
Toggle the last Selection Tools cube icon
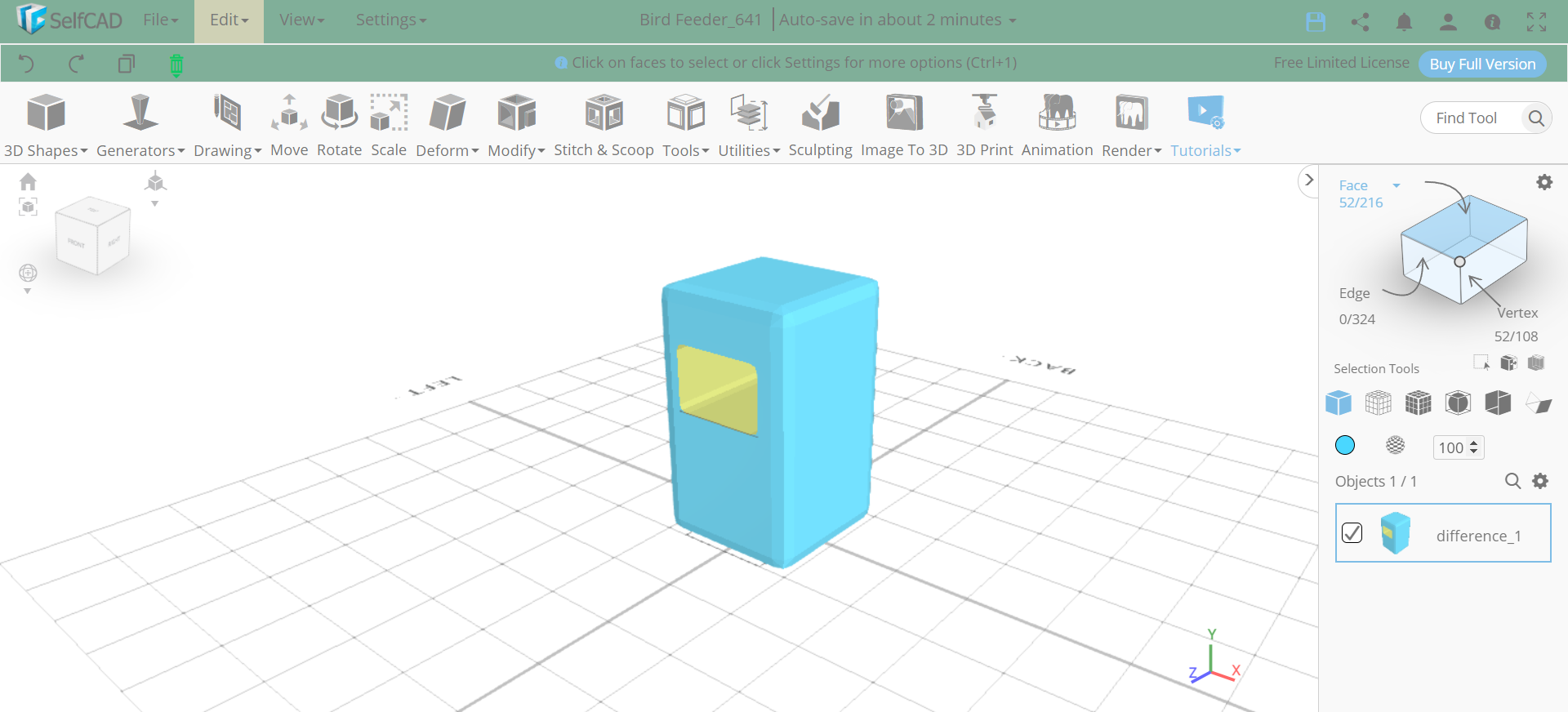tap(1536, 363)
